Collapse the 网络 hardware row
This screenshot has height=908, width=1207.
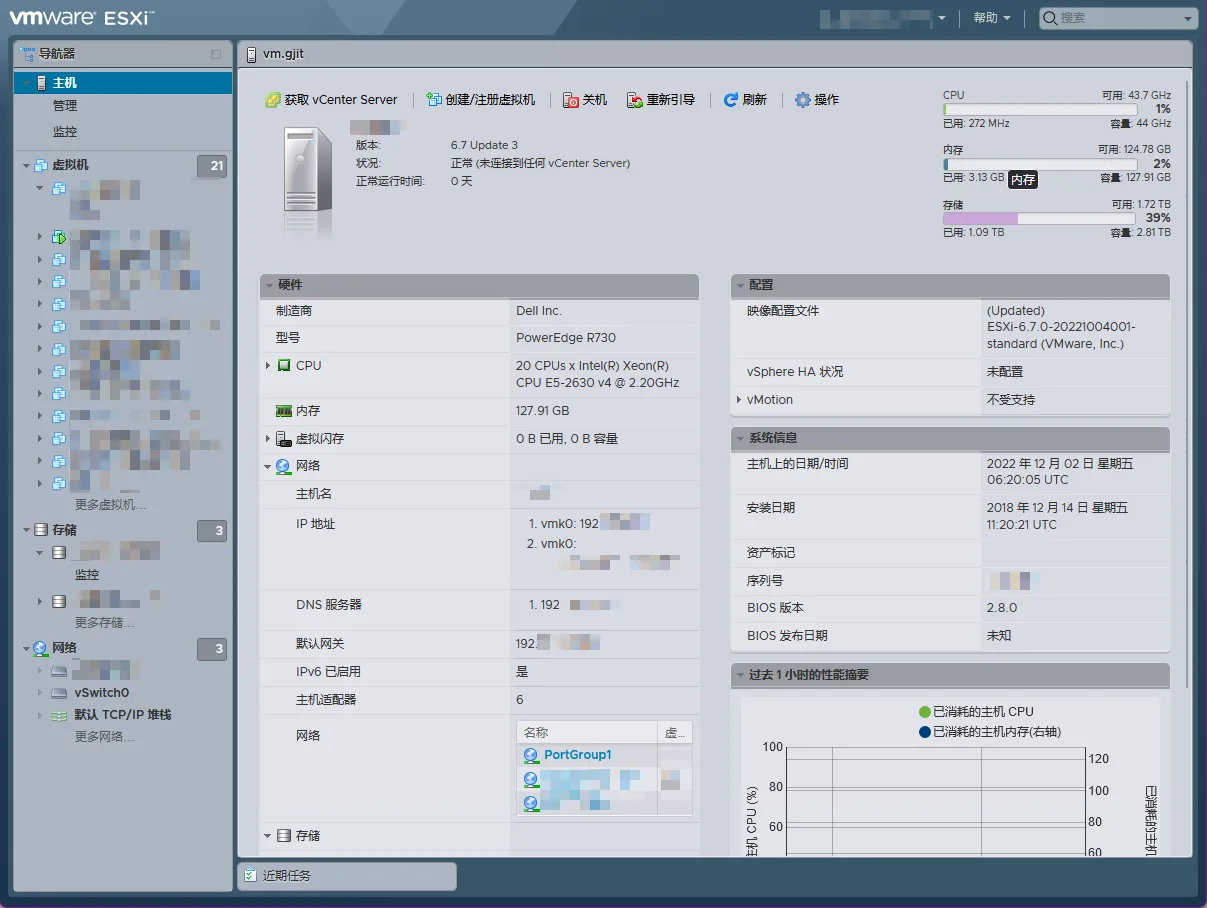pyautogui.click(x=268, y=466)
